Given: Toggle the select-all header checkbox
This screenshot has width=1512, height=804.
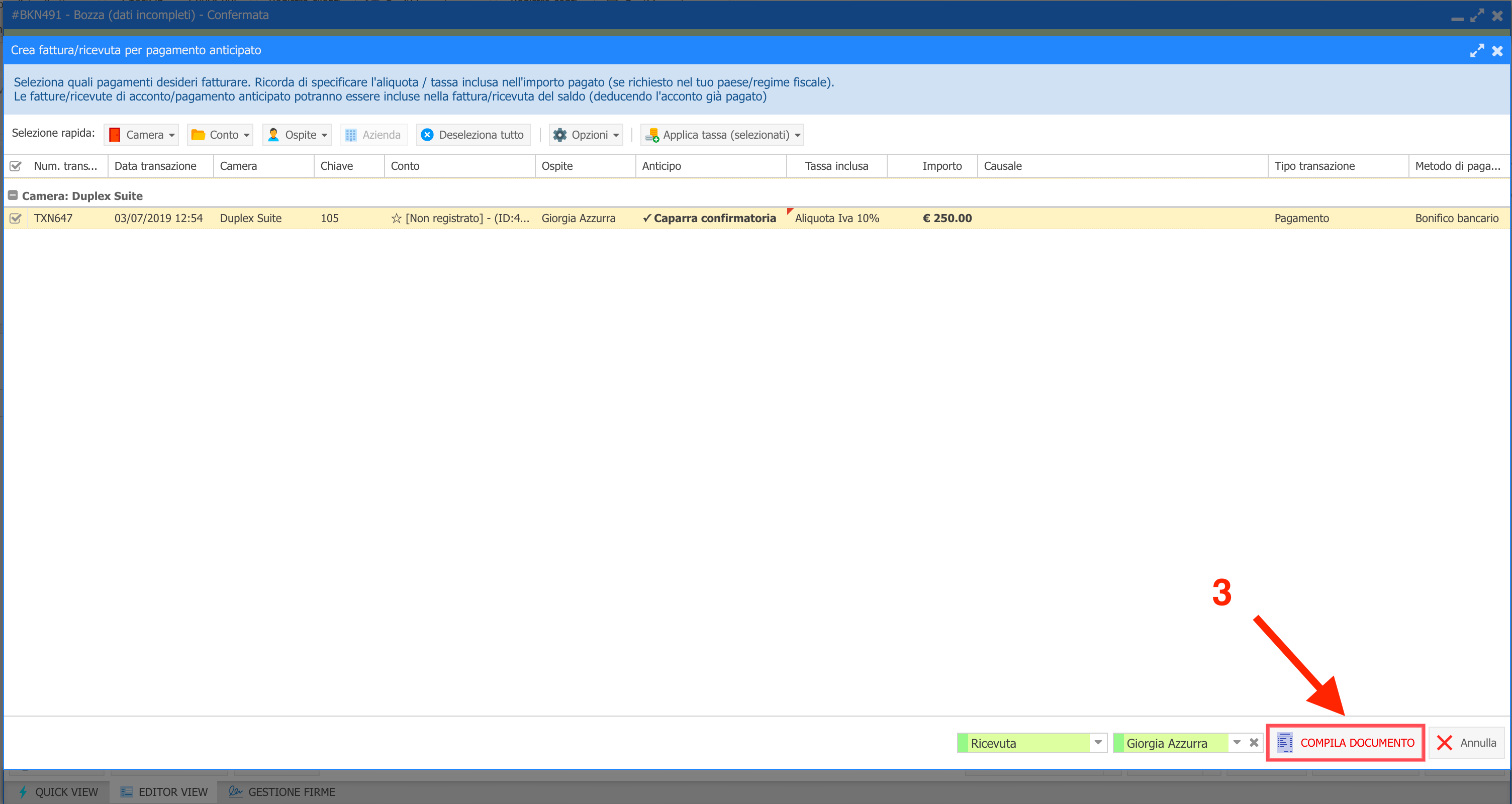Looking at the screenshot, I should (16, 166).
